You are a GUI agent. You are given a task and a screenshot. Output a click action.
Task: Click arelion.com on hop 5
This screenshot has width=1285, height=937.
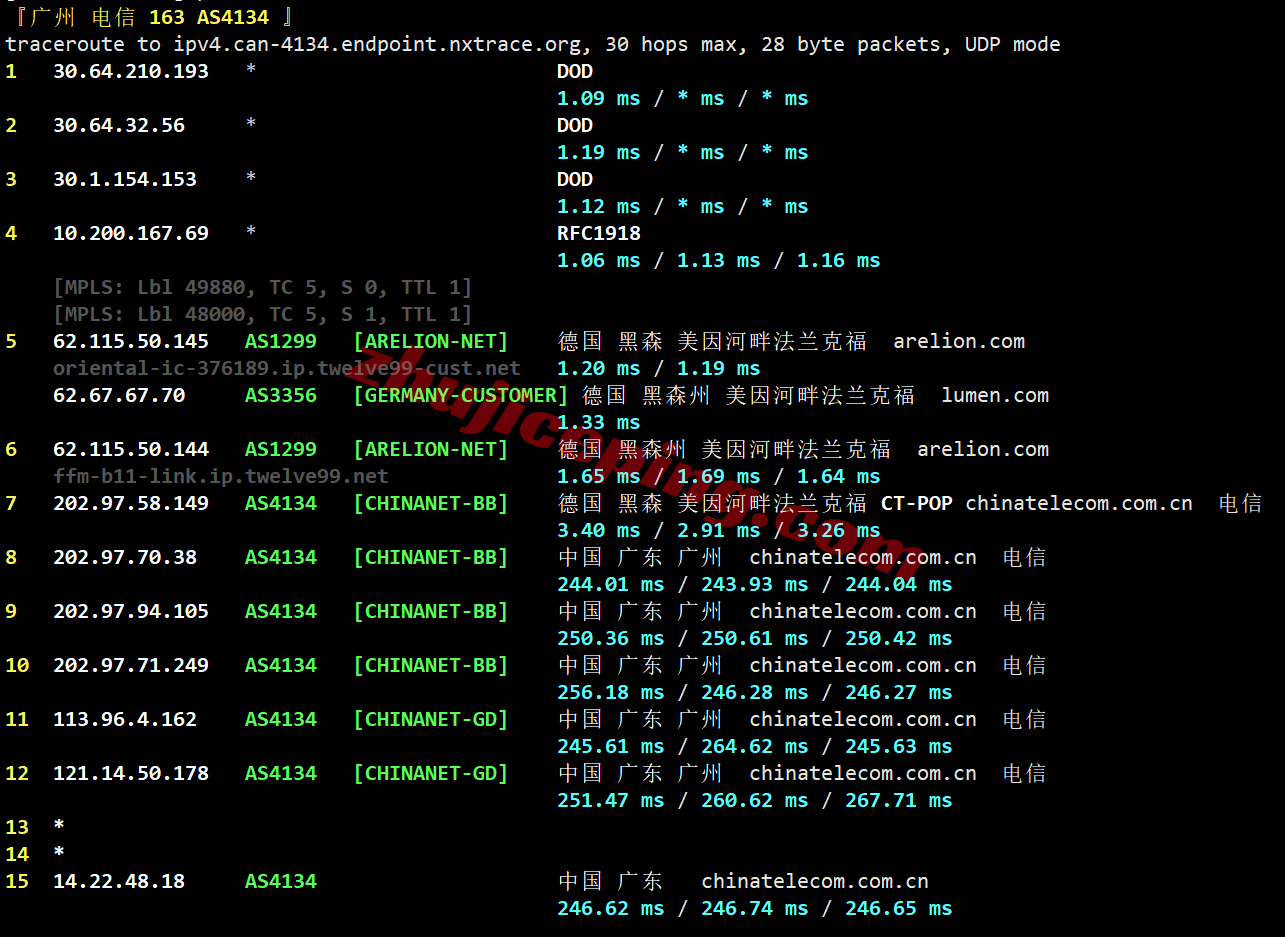pos(959,341)
